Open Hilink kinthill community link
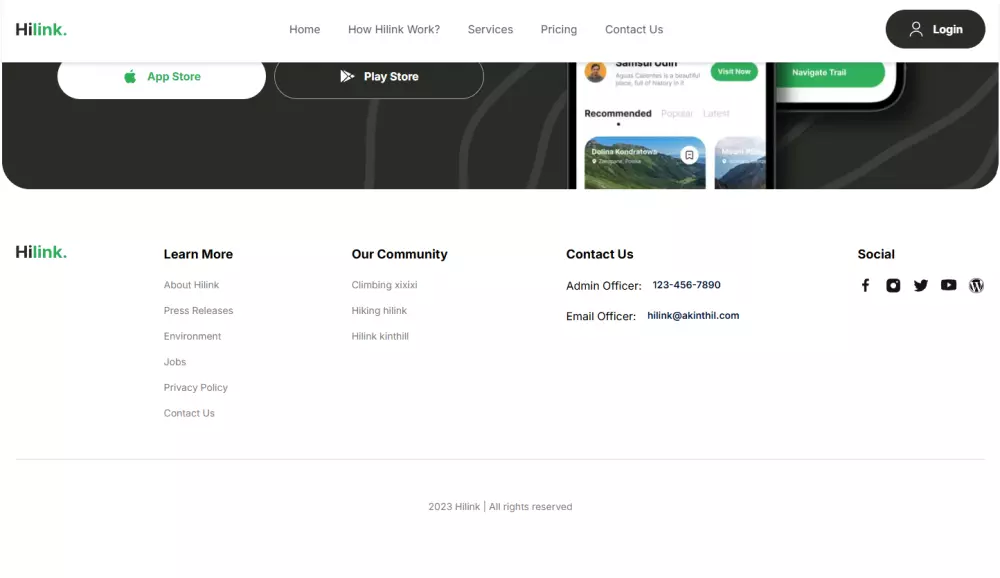The width and height of the screenshot is (1000, 578). pyautogui.click(x=379, y=336)
